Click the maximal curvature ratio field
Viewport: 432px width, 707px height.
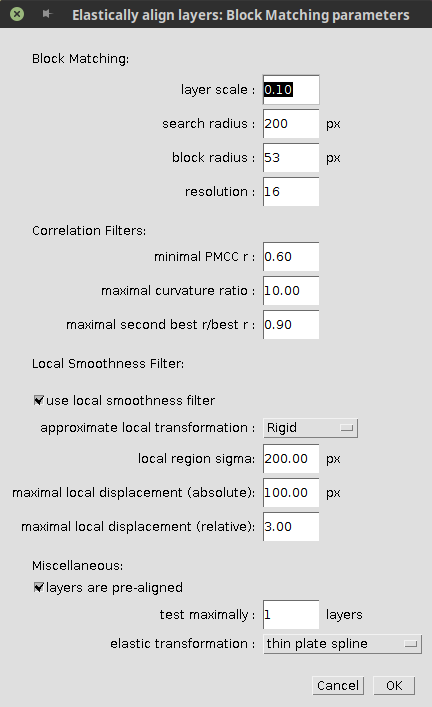click(291, 291)
